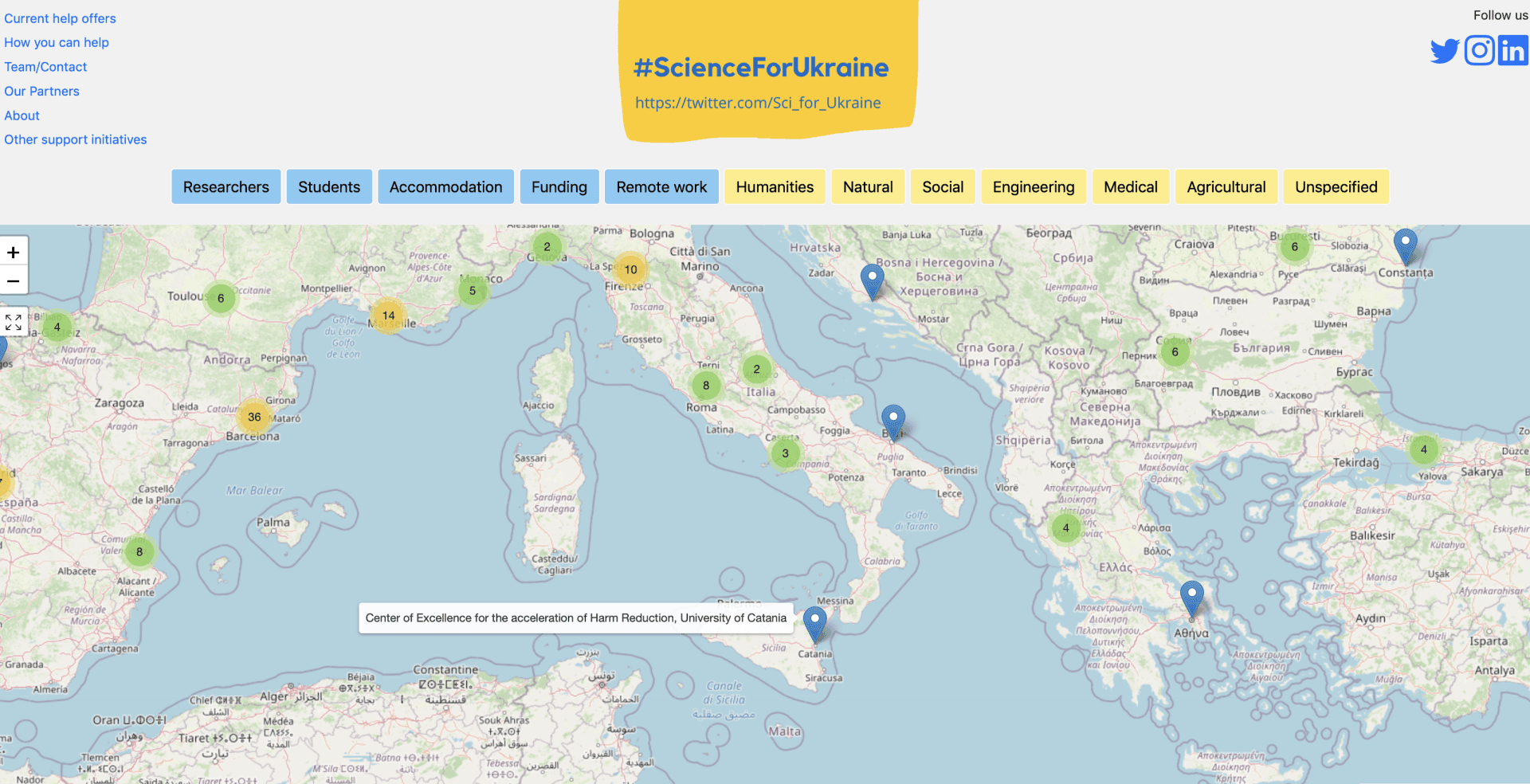
Task: Zoom in the map with plus button
Action: (x=14, y=253)
